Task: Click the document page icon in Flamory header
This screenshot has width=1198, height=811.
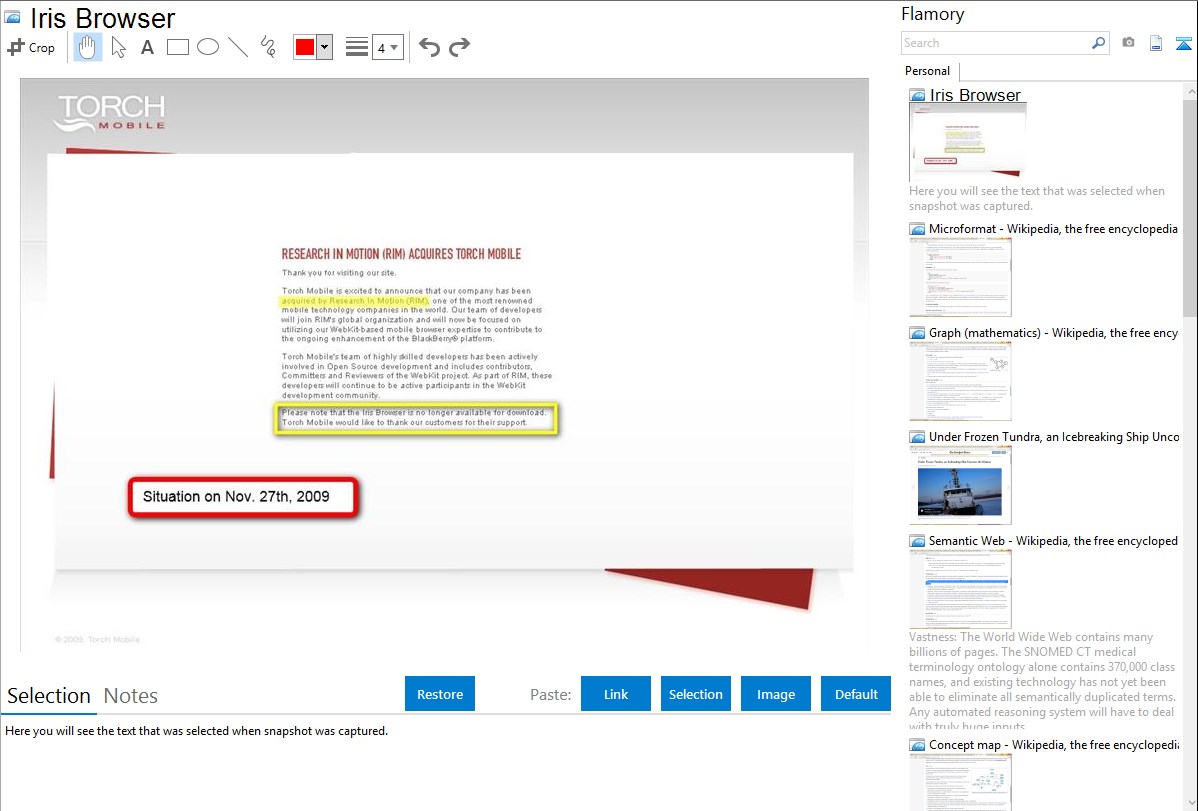Action: pyautogui.click(x=1156, y=43)
